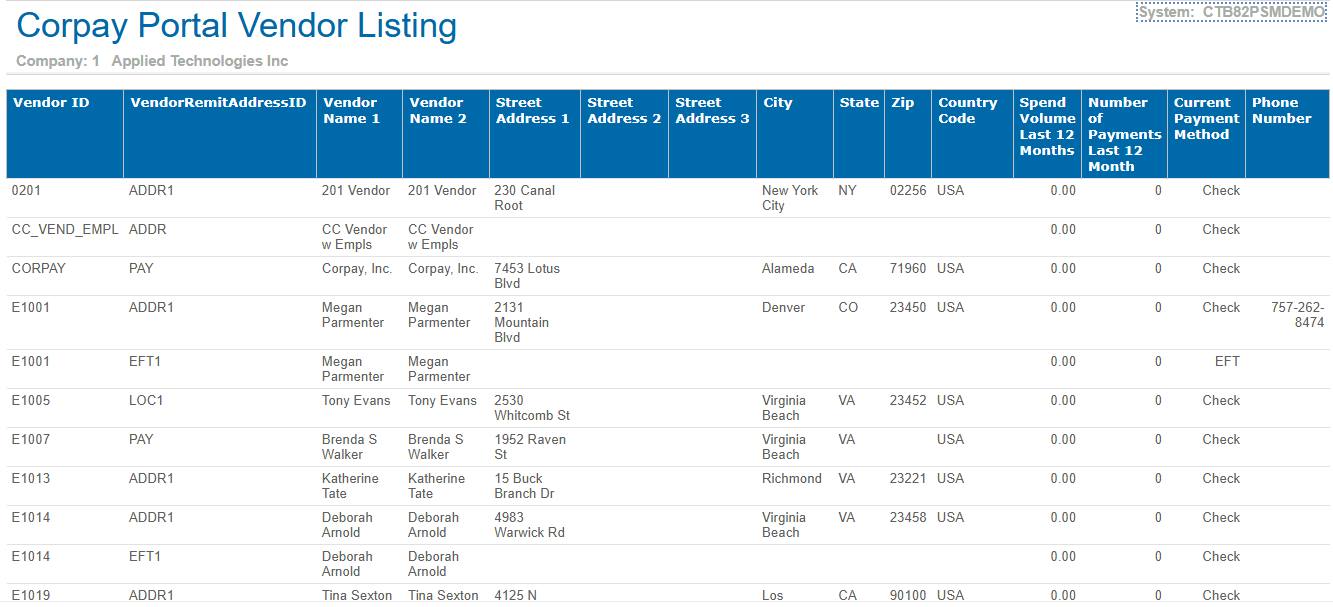Select the VendorRemitAddressID column header
The height and width of the screenshot is (607, 1333).
(x=218, y=103)
